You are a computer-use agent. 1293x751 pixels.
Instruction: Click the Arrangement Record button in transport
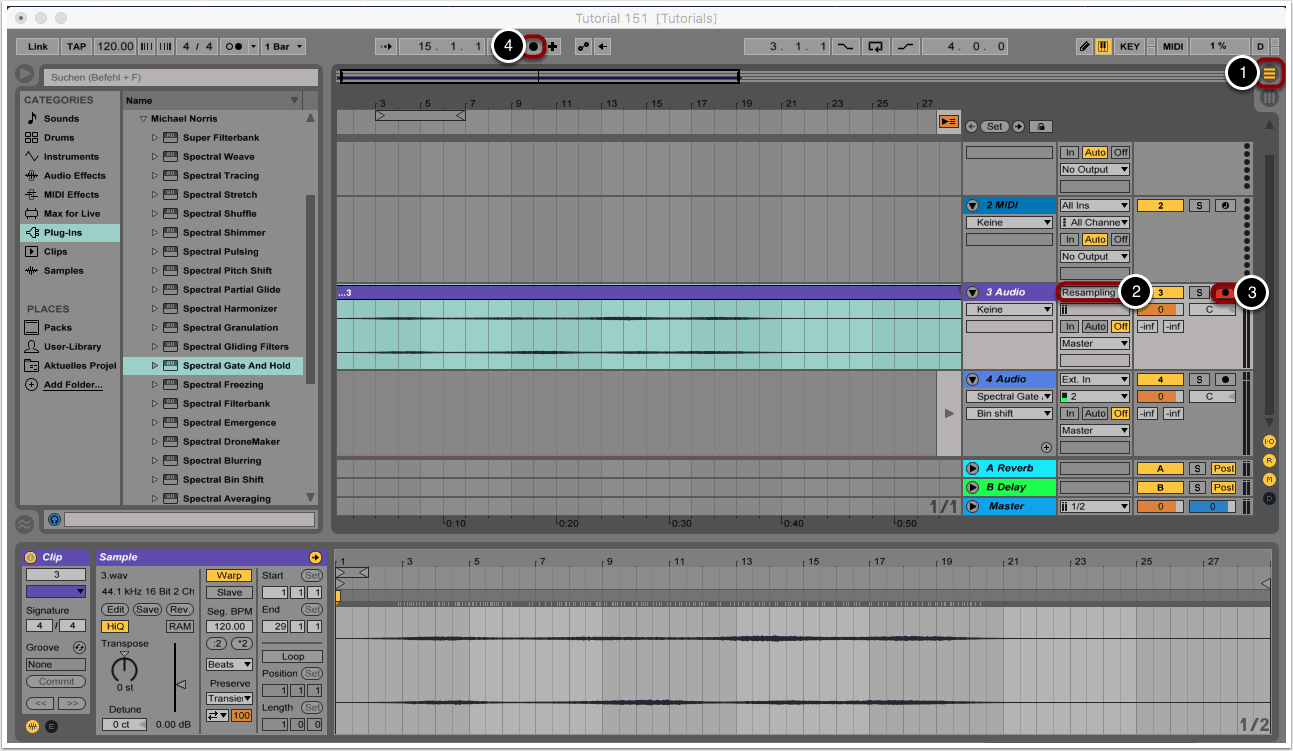coord(534,46)
